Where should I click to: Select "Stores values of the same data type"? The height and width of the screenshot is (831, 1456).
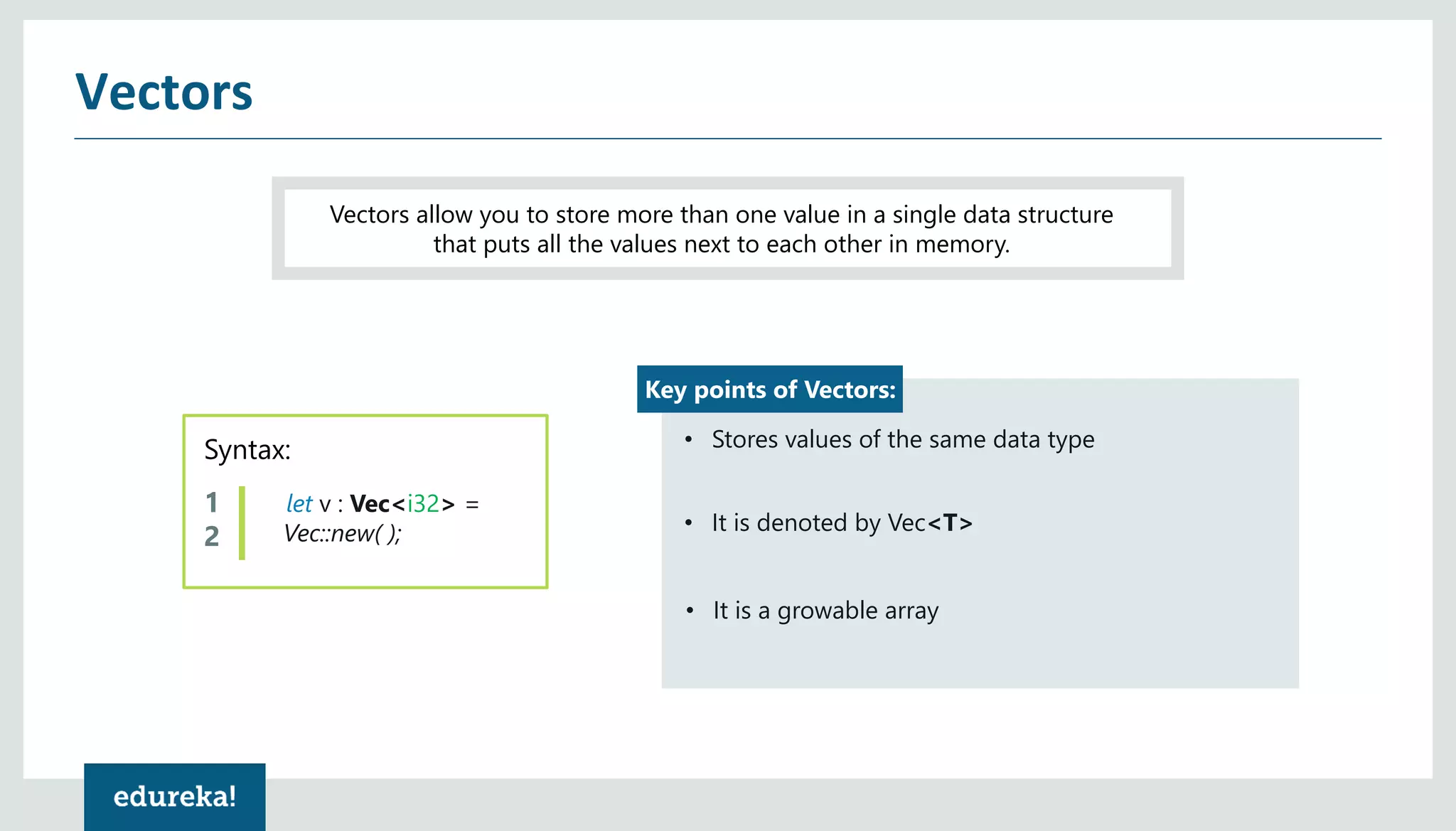[903, 439]
